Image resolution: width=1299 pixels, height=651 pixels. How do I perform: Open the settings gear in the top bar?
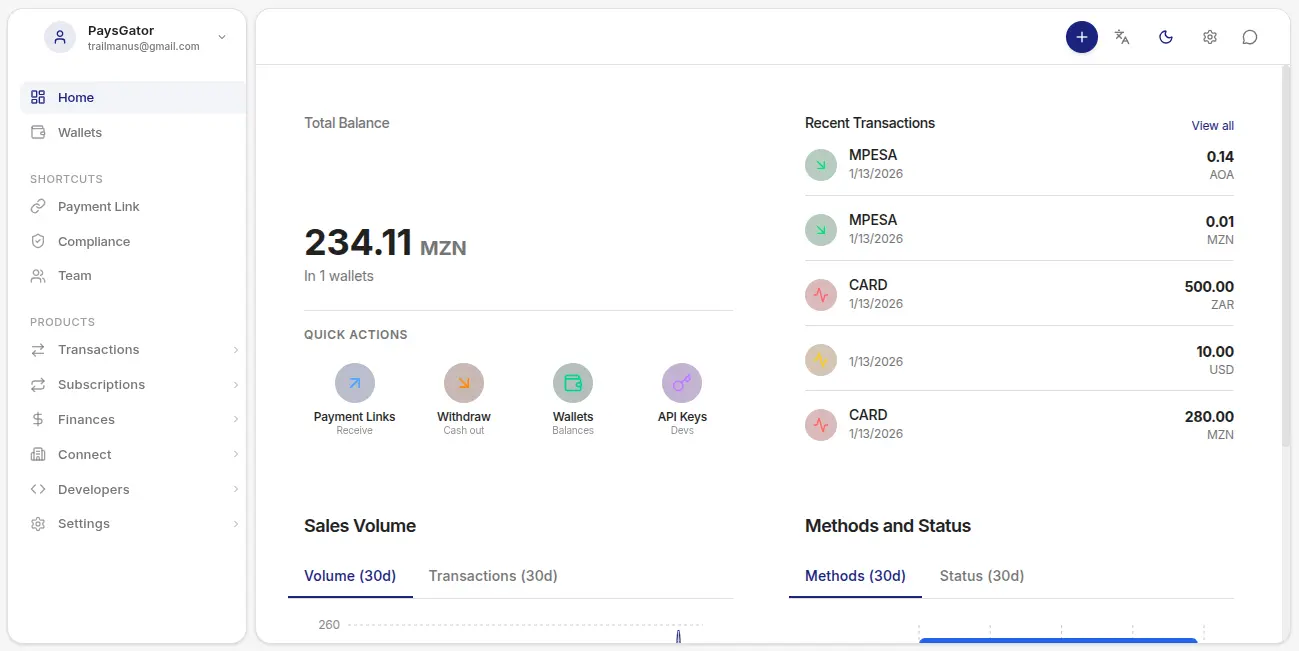point(1209,36)
